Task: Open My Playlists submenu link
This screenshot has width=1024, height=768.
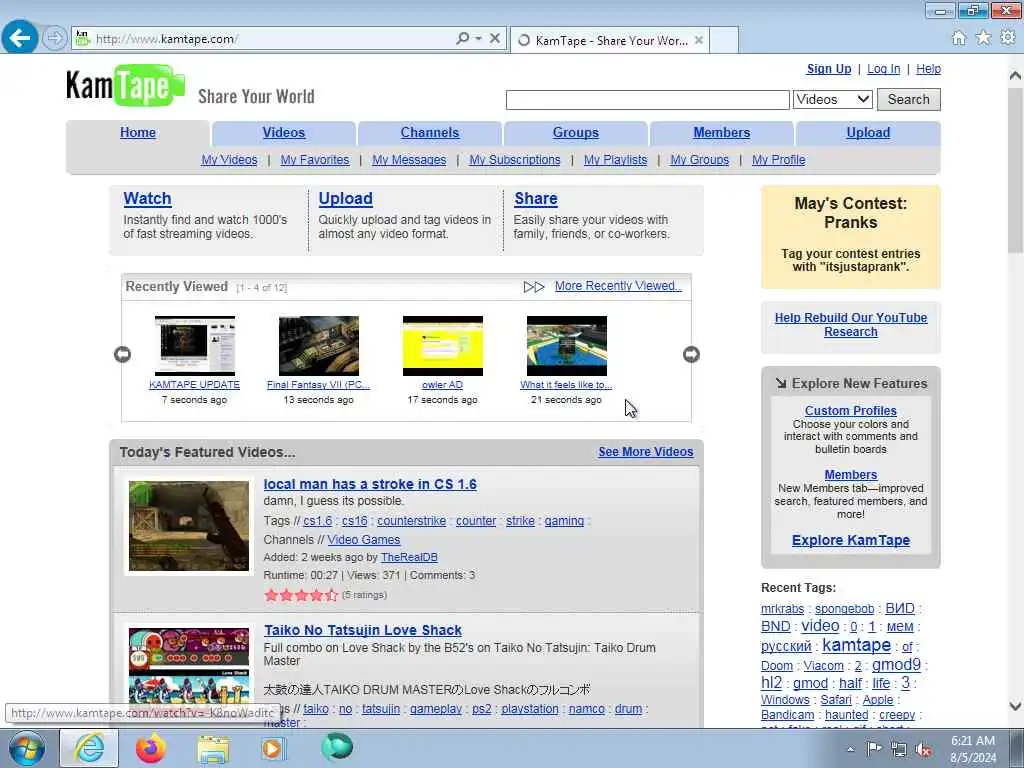Action: coord(615,160)
